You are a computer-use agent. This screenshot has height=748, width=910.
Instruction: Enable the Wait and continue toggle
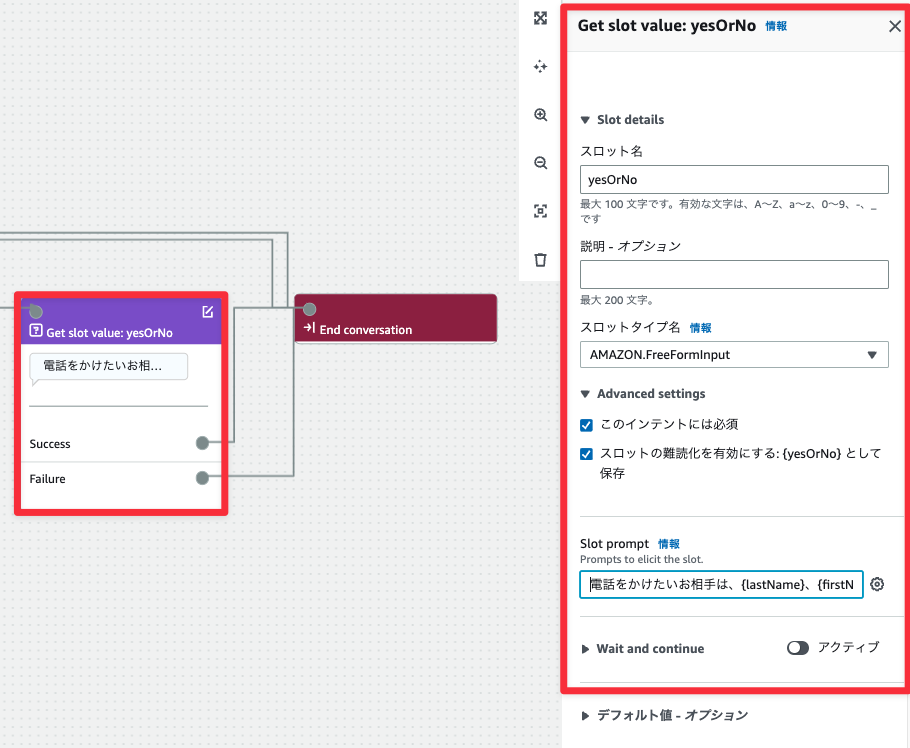(x=797, y=648)
